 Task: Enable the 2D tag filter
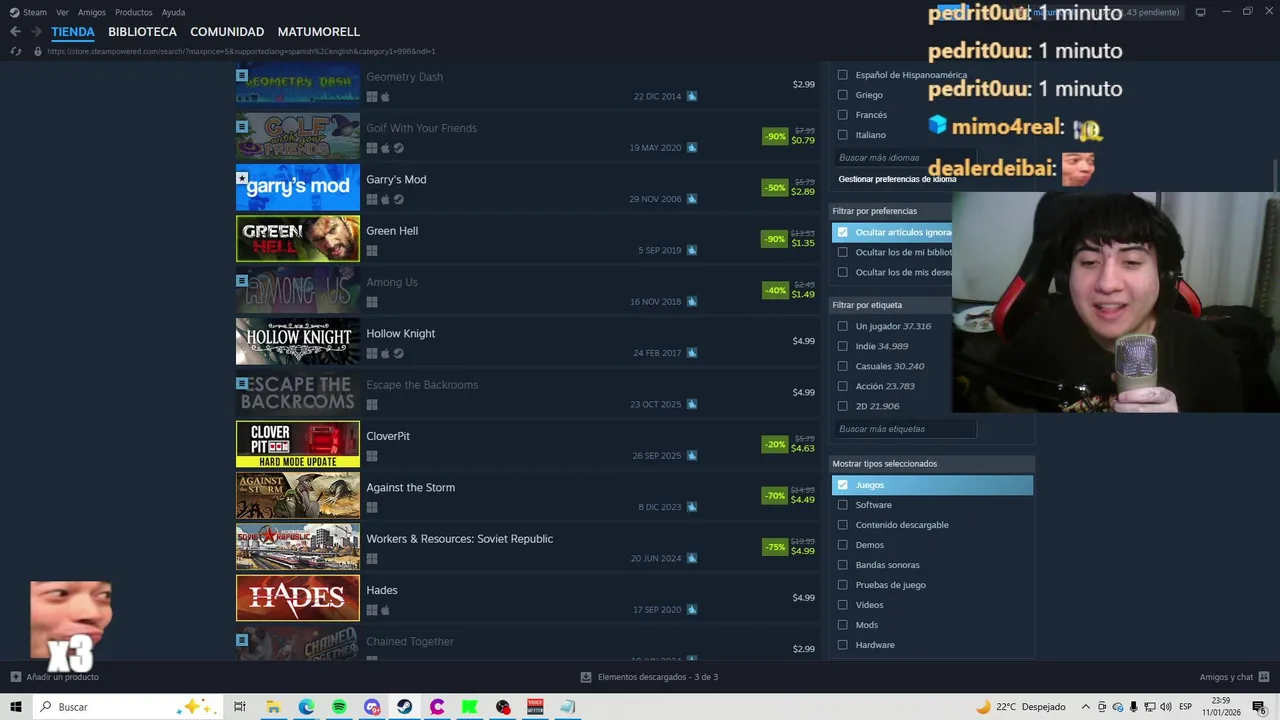(x=842, y=406)
